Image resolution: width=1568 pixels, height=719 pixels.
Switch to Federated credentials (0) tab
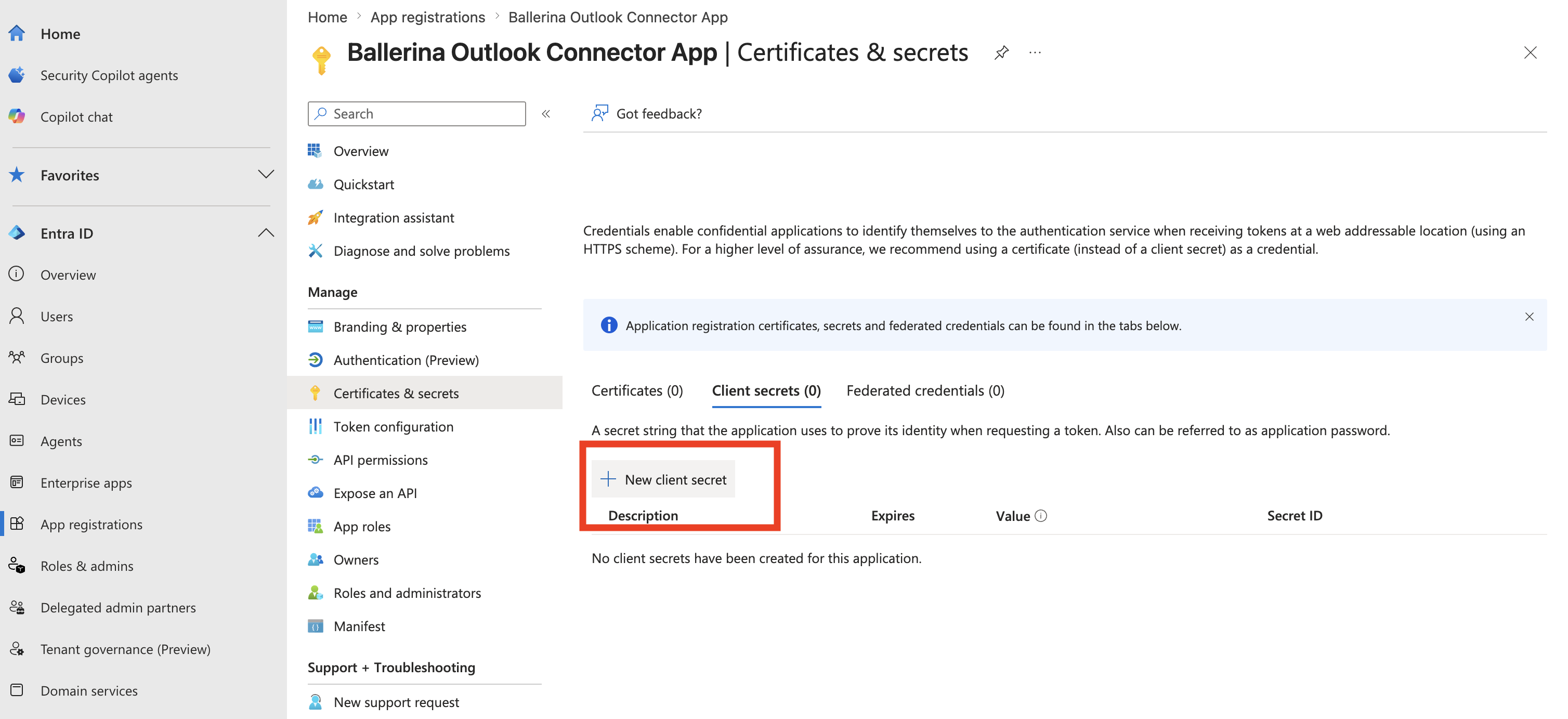coord(925,390)
